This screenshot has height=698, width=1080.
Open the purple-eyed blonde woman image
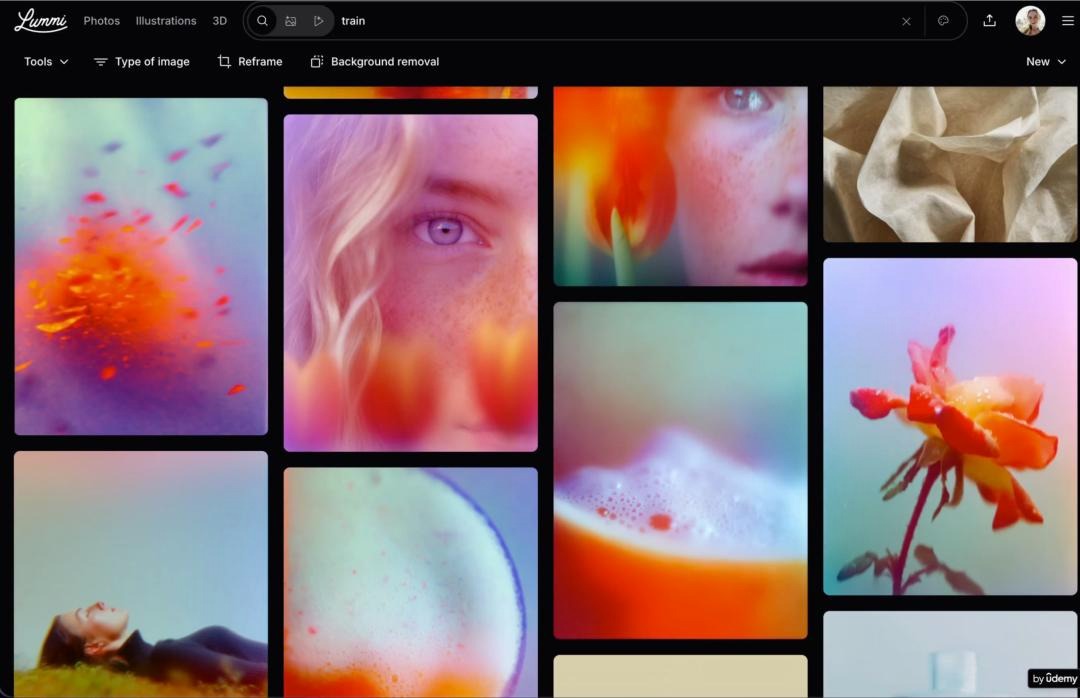411,283
